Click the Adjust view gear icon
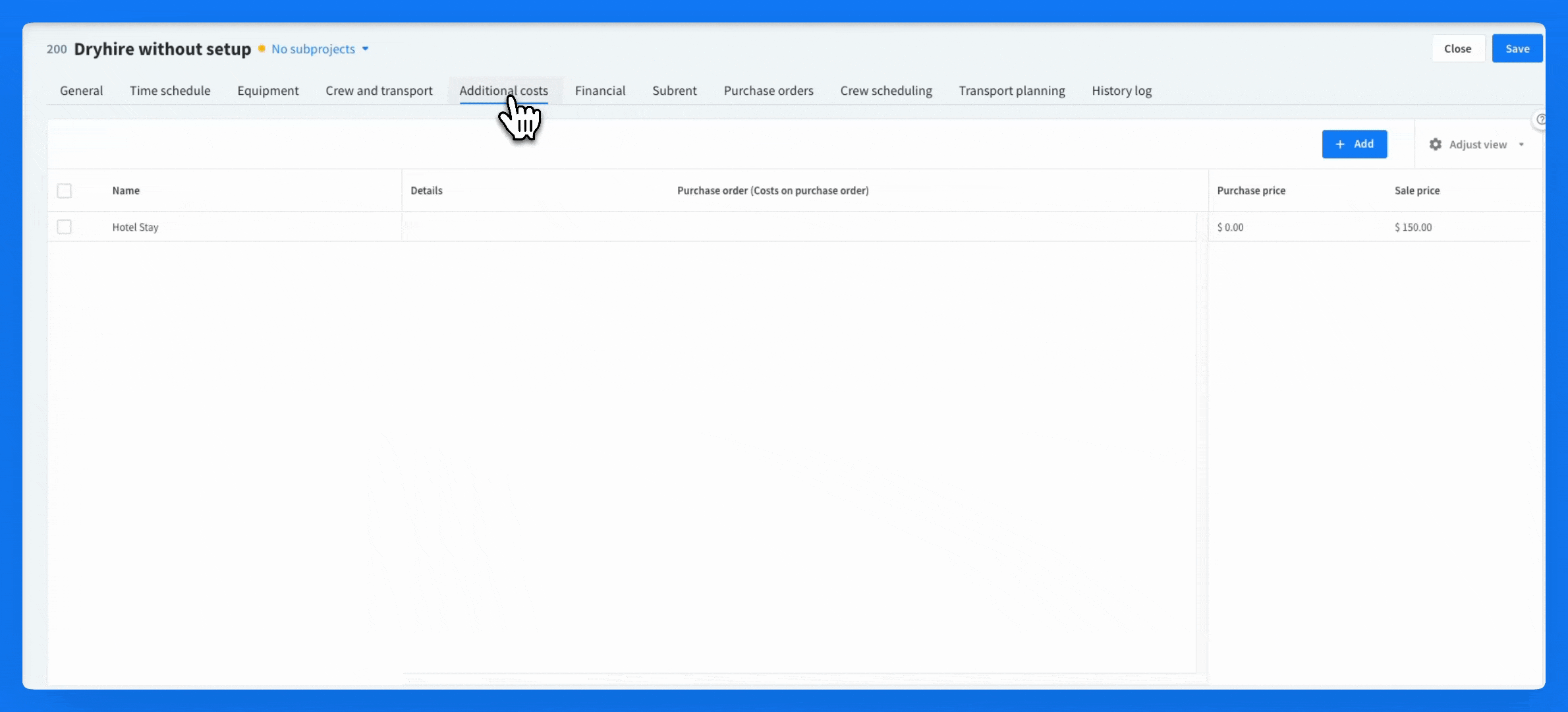The height and width of the screenshot is (712, 1568). (1435, 144)
